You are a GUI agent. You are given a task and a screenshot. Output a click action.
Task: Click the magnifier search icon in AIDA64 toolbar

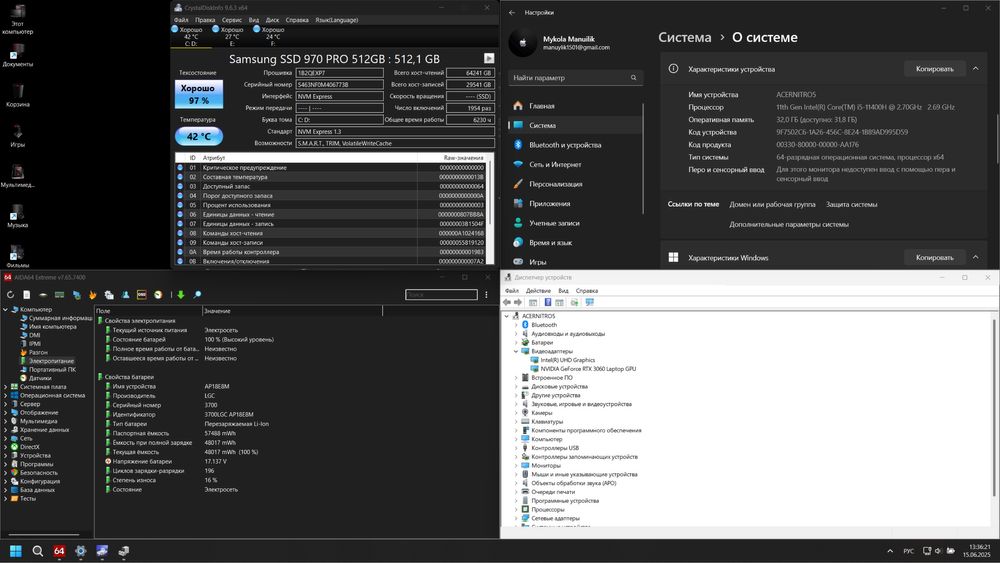(x=197, y=295)
